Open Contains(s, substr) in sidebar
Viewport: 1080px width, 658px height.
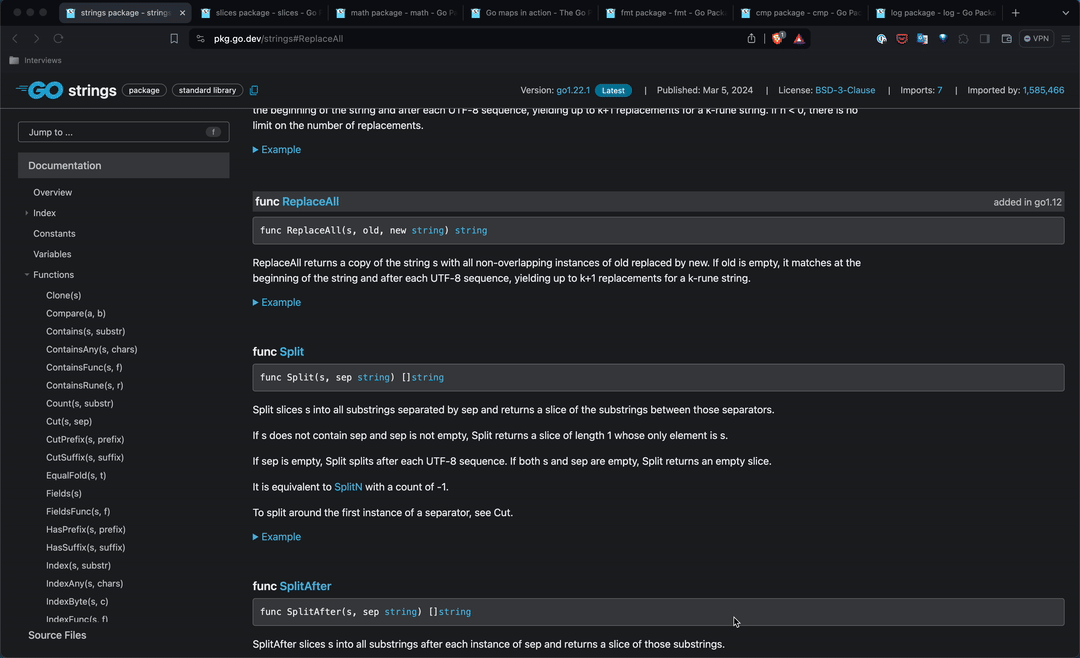pos(85,331)
